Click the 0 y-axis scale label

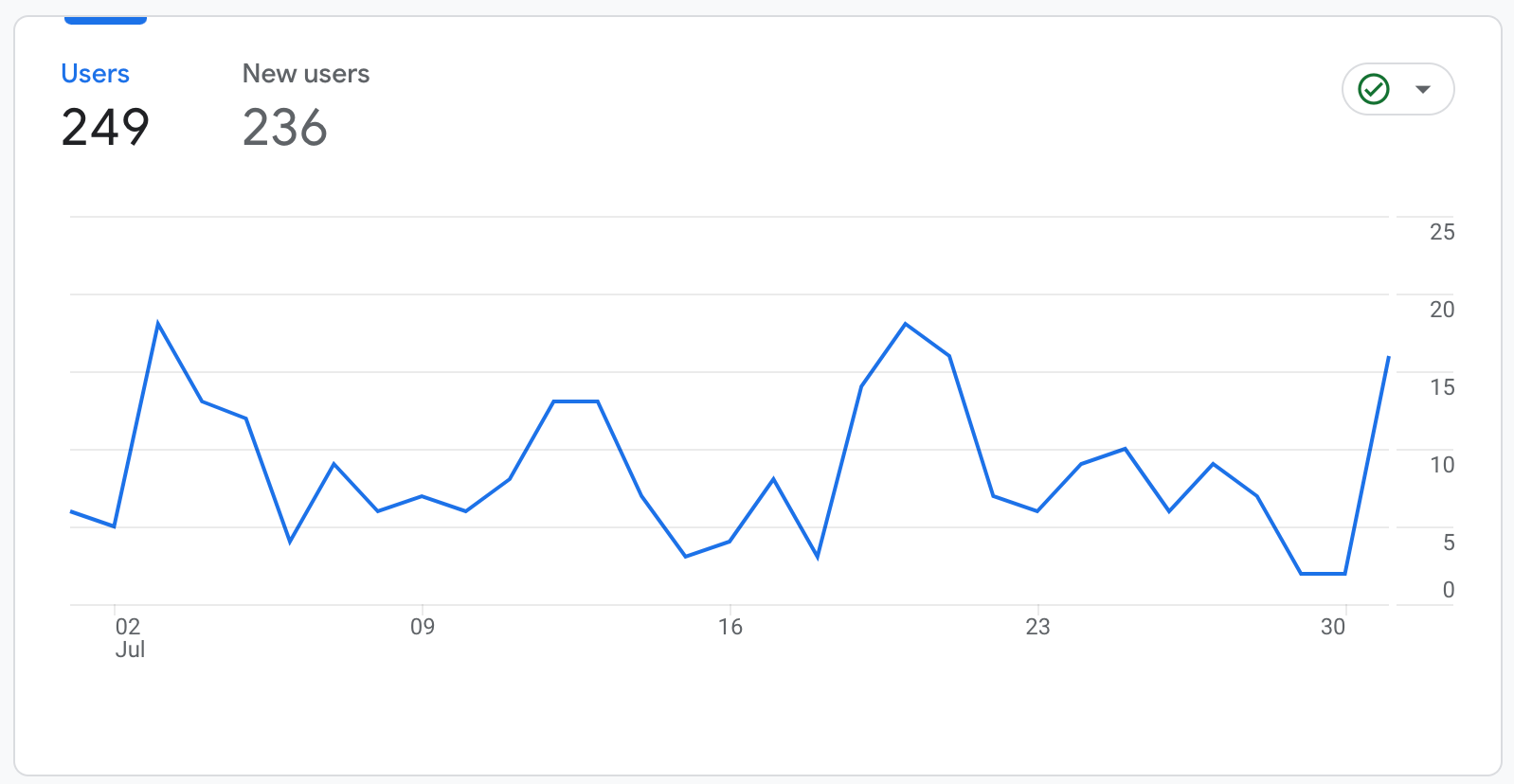coord(1448,590)
